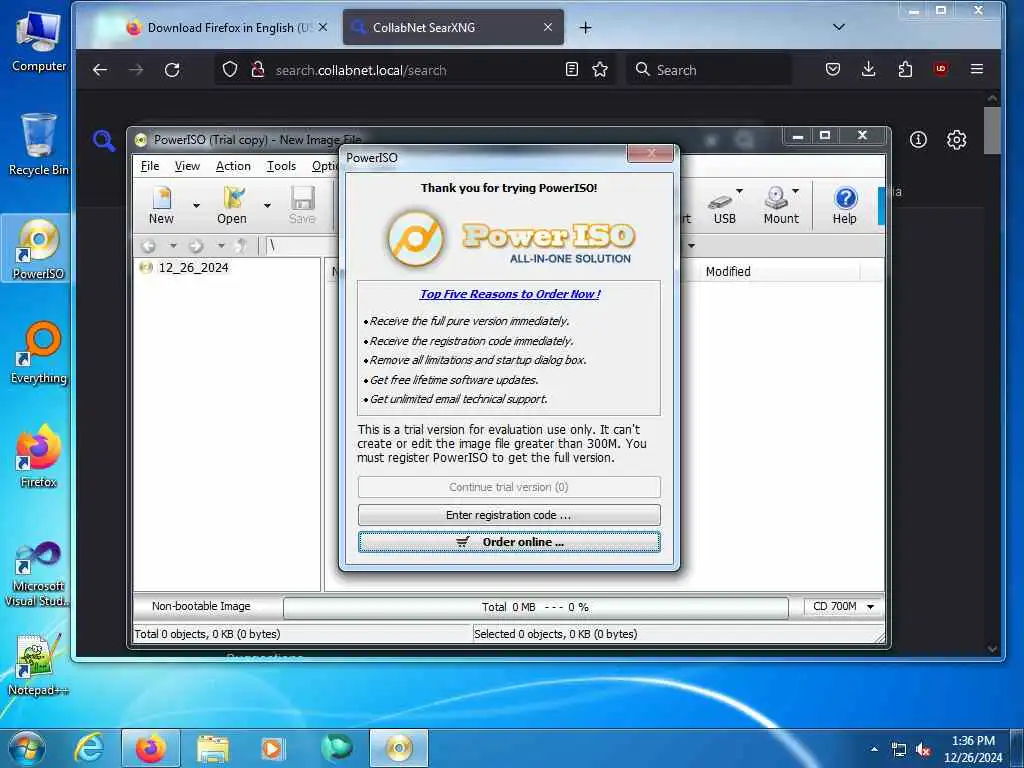The image size is (1024, 768).
Task: Open the Action menu in PowerISO
Action: point(233,166)
